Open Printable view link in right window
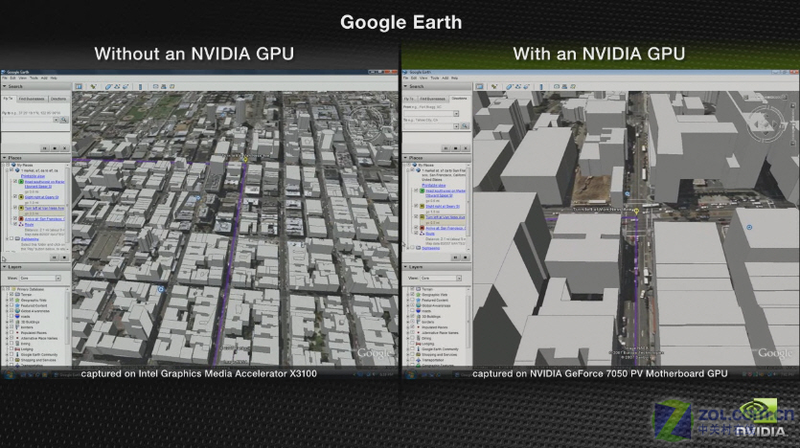800x448 pixels. pos(434,185)
